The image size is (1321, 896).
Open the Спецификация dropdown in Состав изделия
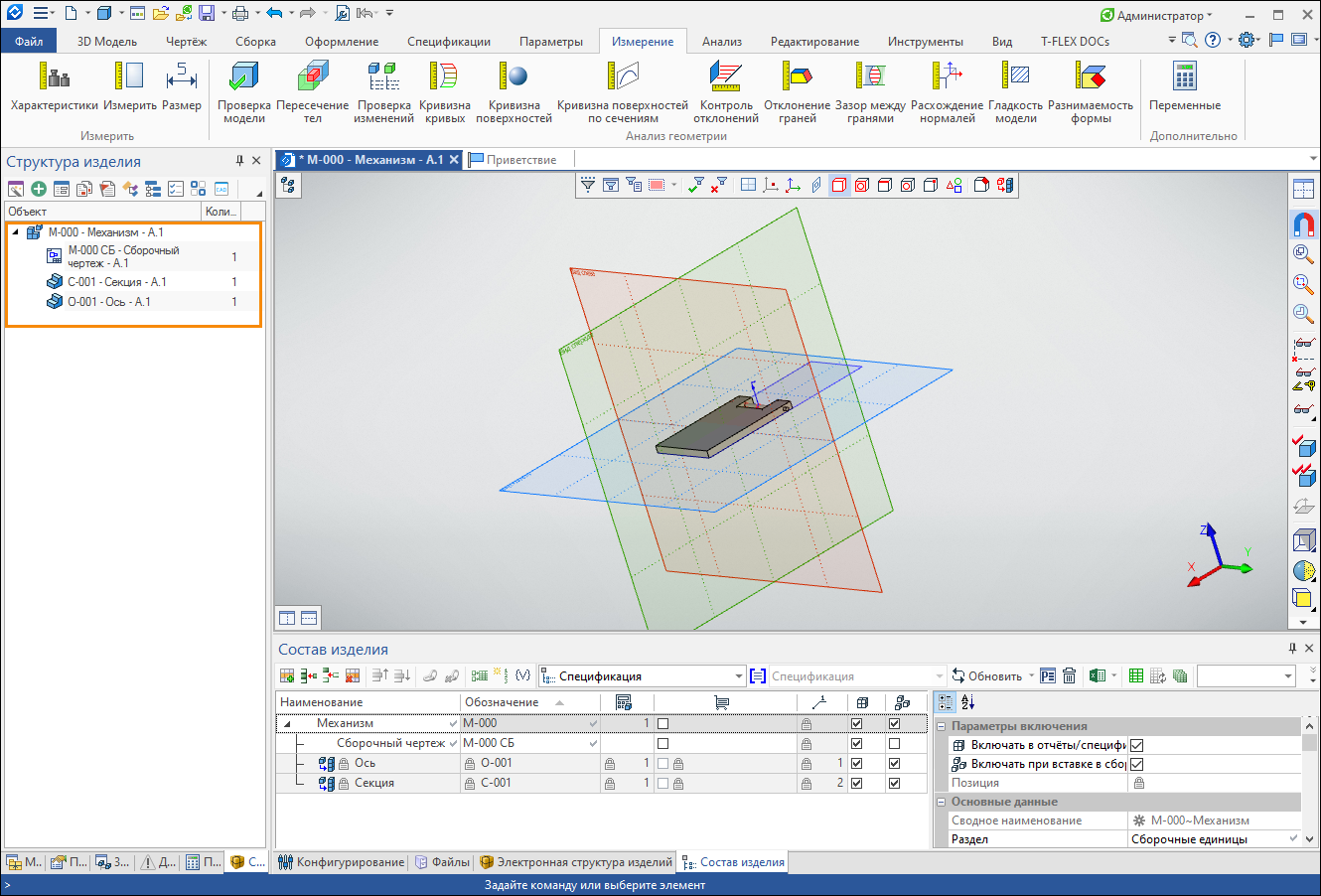coord(738,676)
